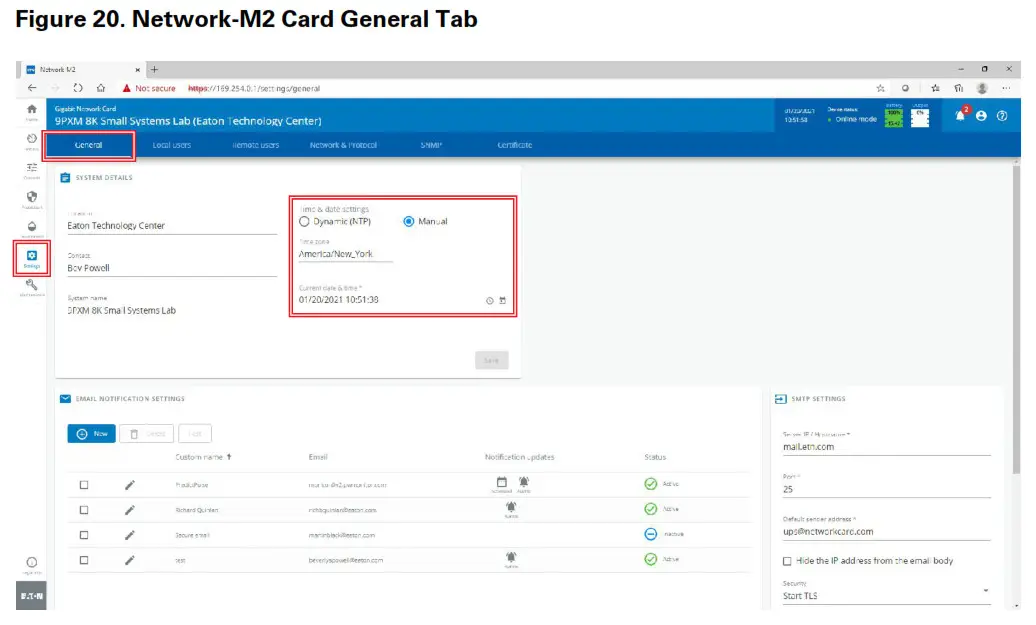1036x625 pixels.
Task: Open the Time zone America/New_York selector
Action: 346,254
